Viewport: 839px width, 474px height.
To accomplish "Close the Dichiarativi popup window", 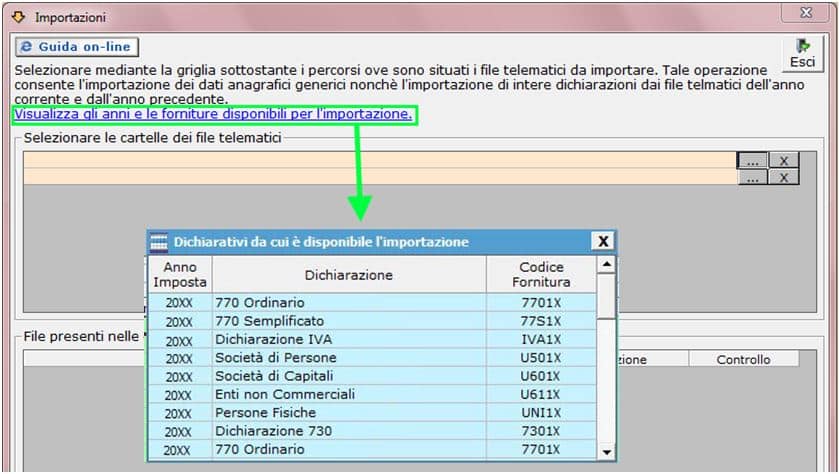I will click(x=602, y=242).
